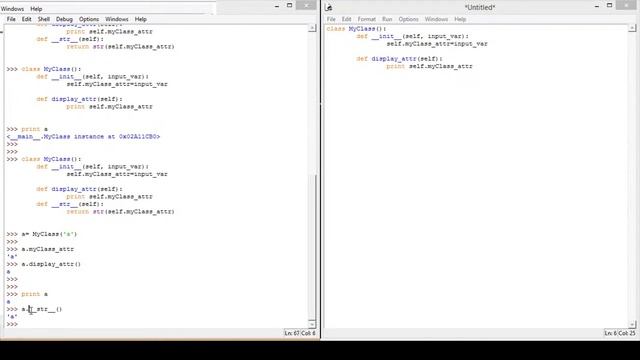Close the Untitled editor window

point(626,5)
